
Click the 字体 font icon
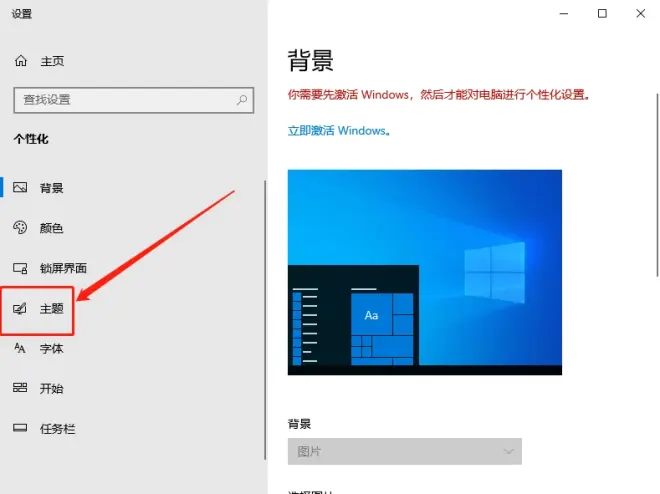tap(20, 348)
